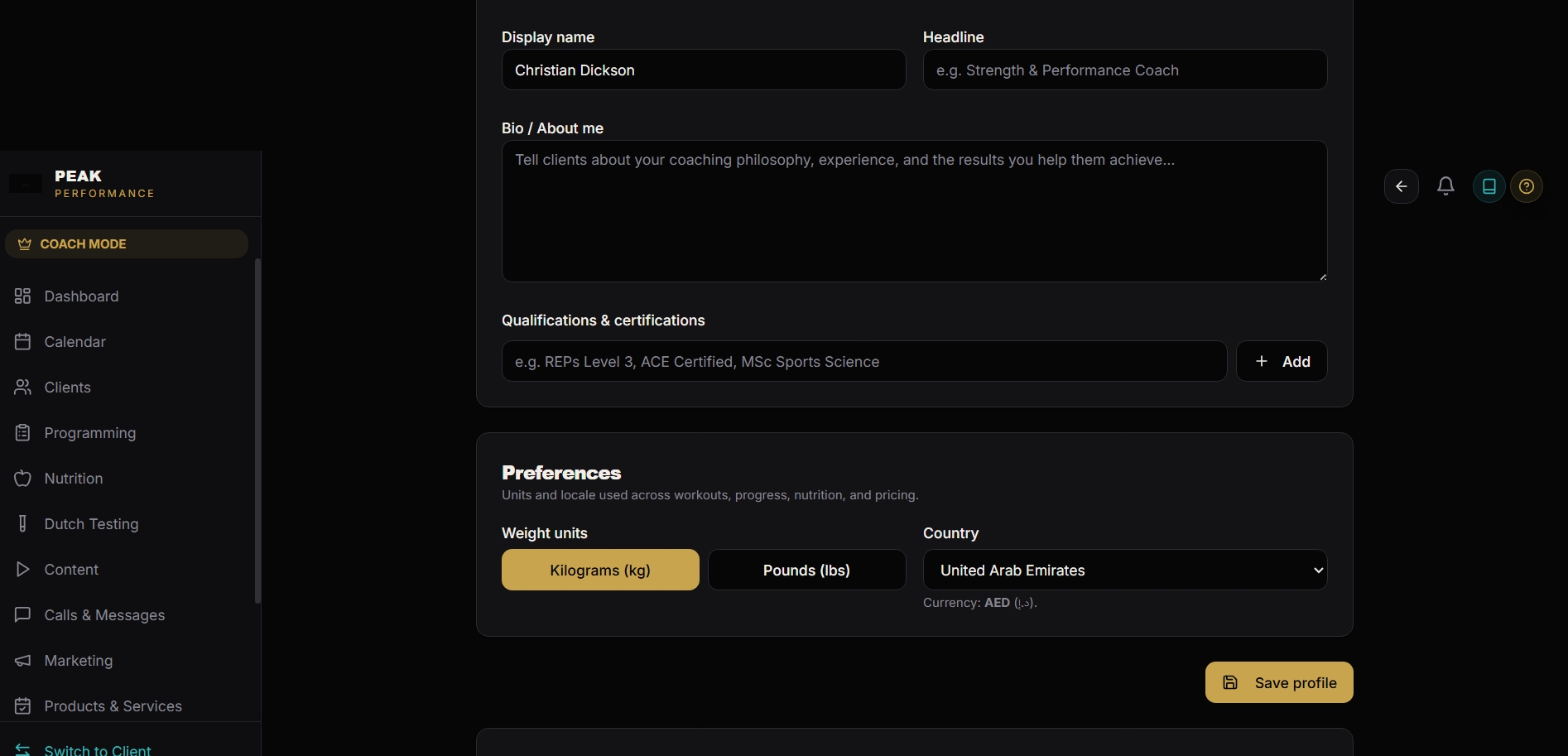
Task: Focus the Display name field
Action: (x=704, y=70)
